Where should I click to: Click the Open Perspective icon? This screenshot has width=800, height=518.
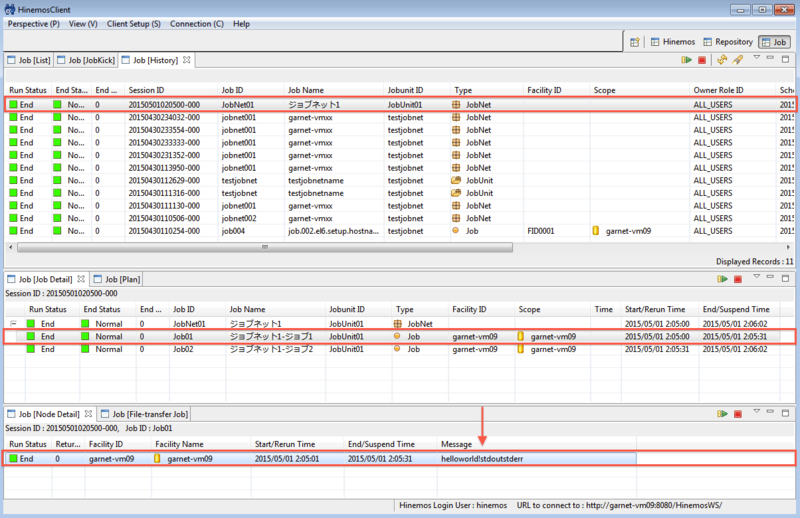(x=634, y=42)
